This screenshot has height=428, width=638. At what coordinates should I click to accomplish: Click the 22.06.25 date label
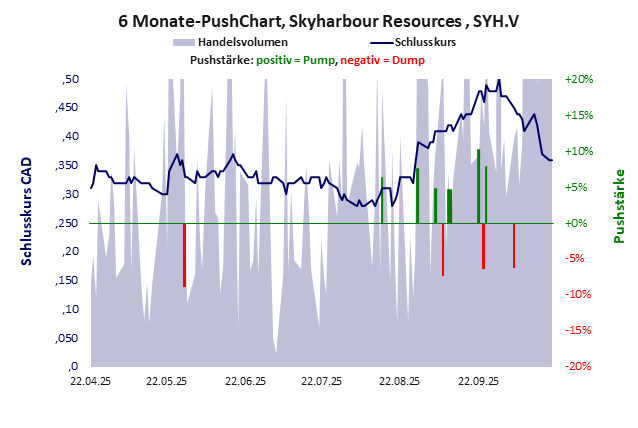pyautogui.click(x=244, y=381)
